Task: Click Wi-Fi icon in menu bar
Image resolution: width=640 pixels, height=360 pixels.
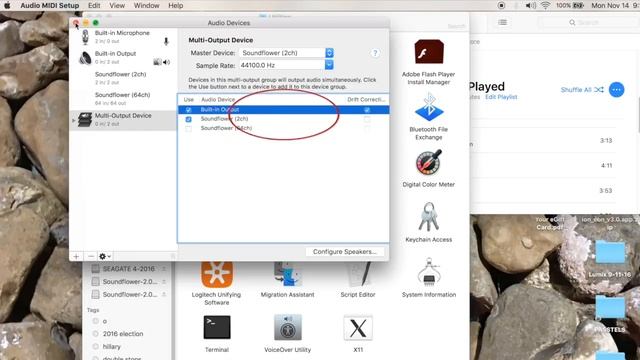Action: point(545,6)
